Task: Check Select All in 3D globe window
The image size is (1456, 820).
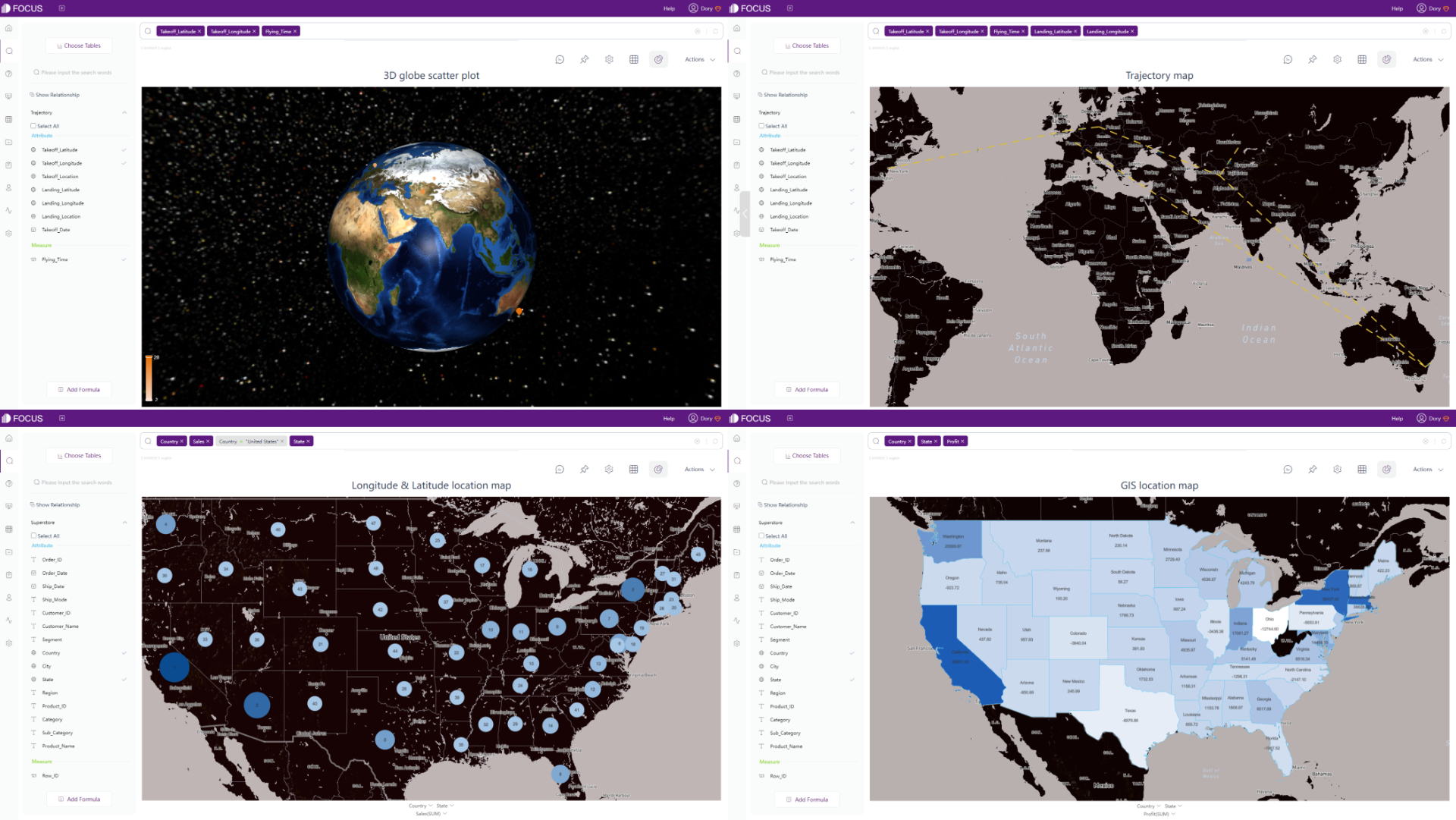Action: (x=33, y=126)
